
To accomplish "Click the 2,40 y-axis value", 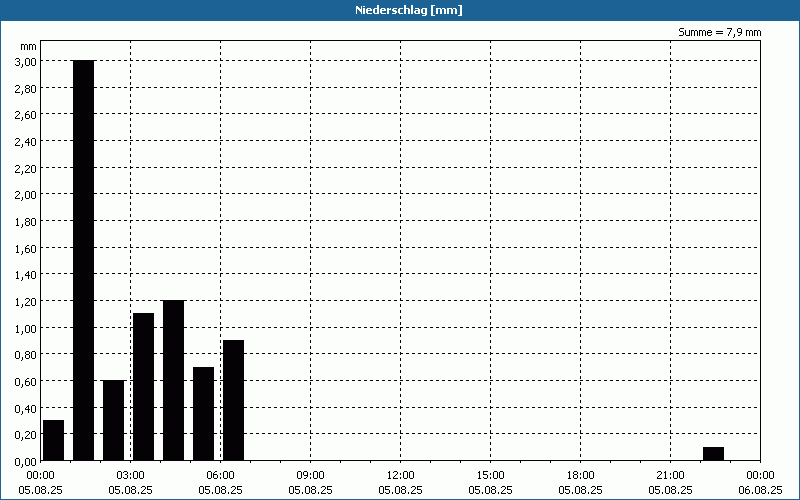I will click(26, 141).
